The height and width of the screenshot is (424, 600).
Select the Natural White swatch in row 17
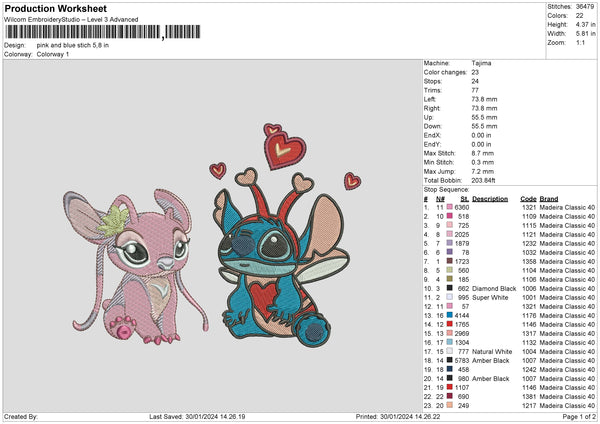pos(450,351)
